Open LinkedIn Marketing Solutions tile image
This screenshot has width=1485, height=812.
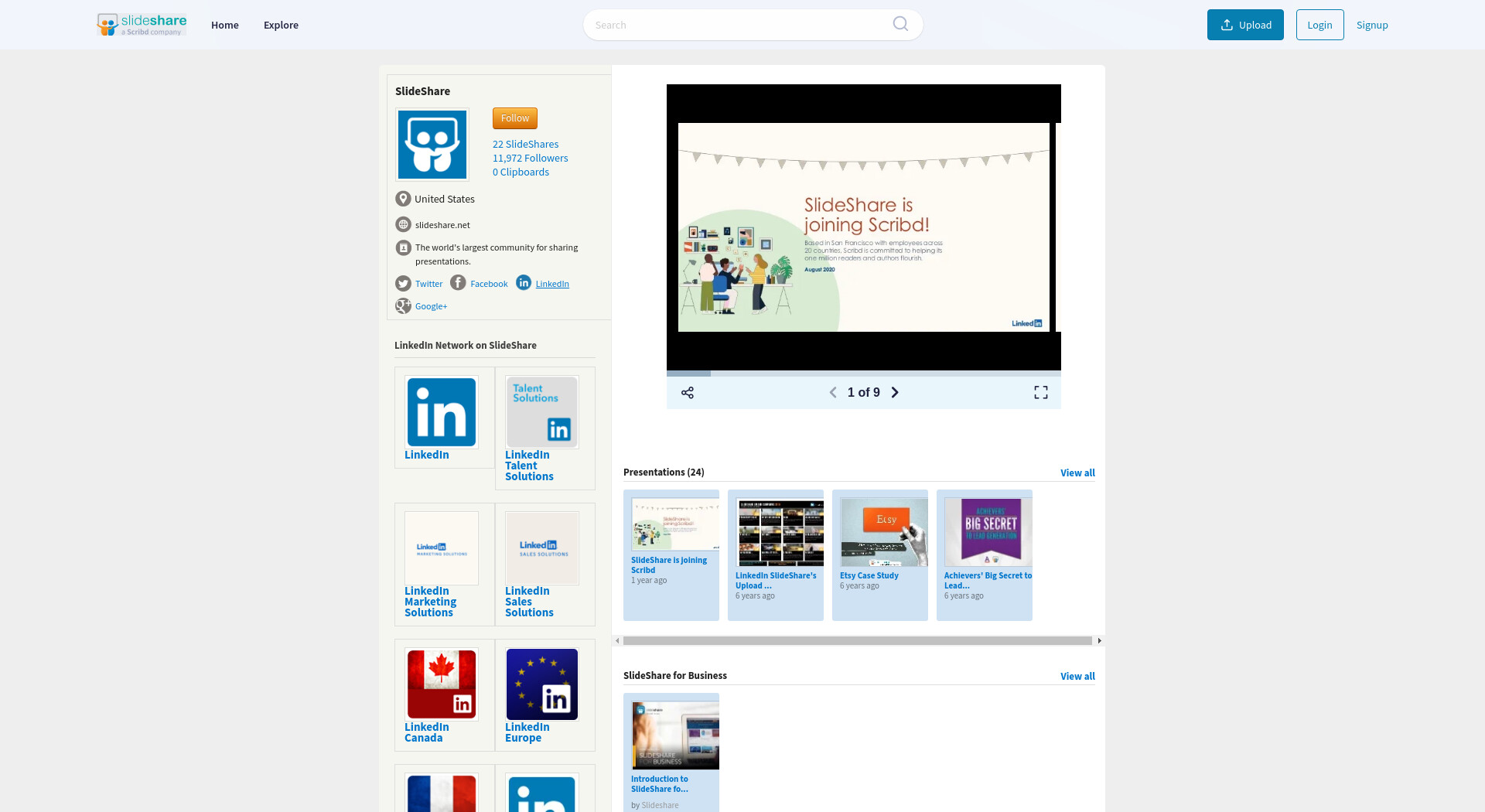click(x=442, y=548)
